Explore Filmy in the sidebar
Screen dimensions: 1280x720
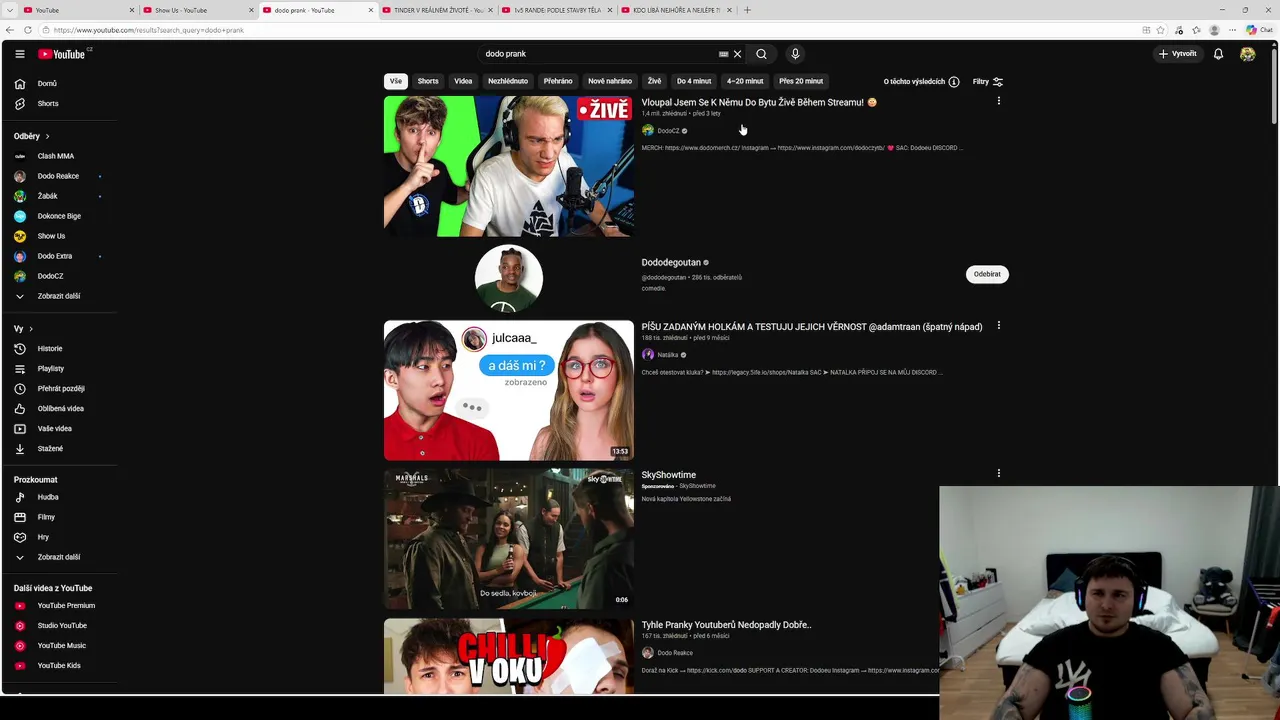tap(46, 517)
